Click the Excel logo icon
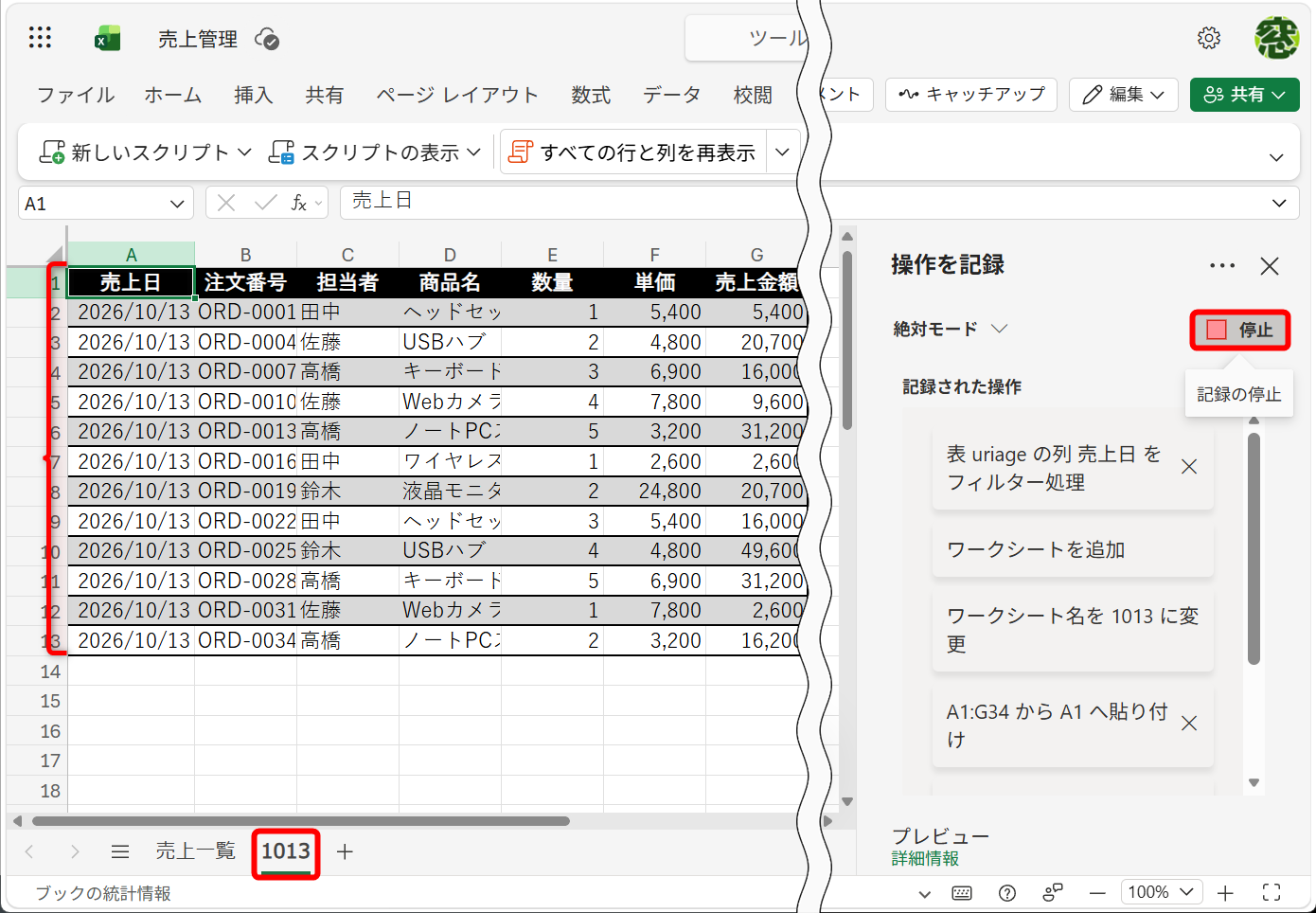1316x913 pixels. coord(108,38)
